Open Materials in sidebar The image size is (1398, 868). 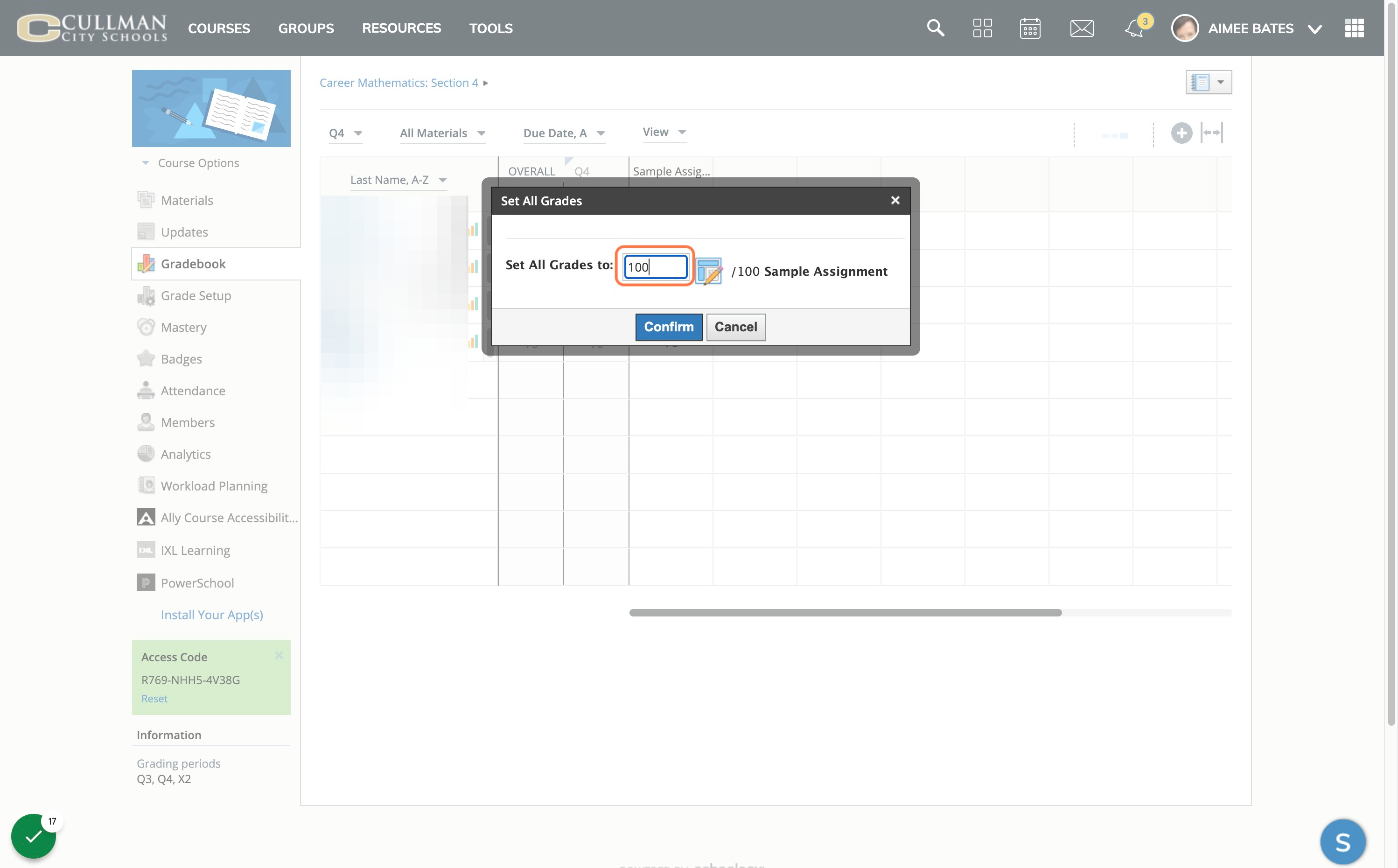[187, 200]
